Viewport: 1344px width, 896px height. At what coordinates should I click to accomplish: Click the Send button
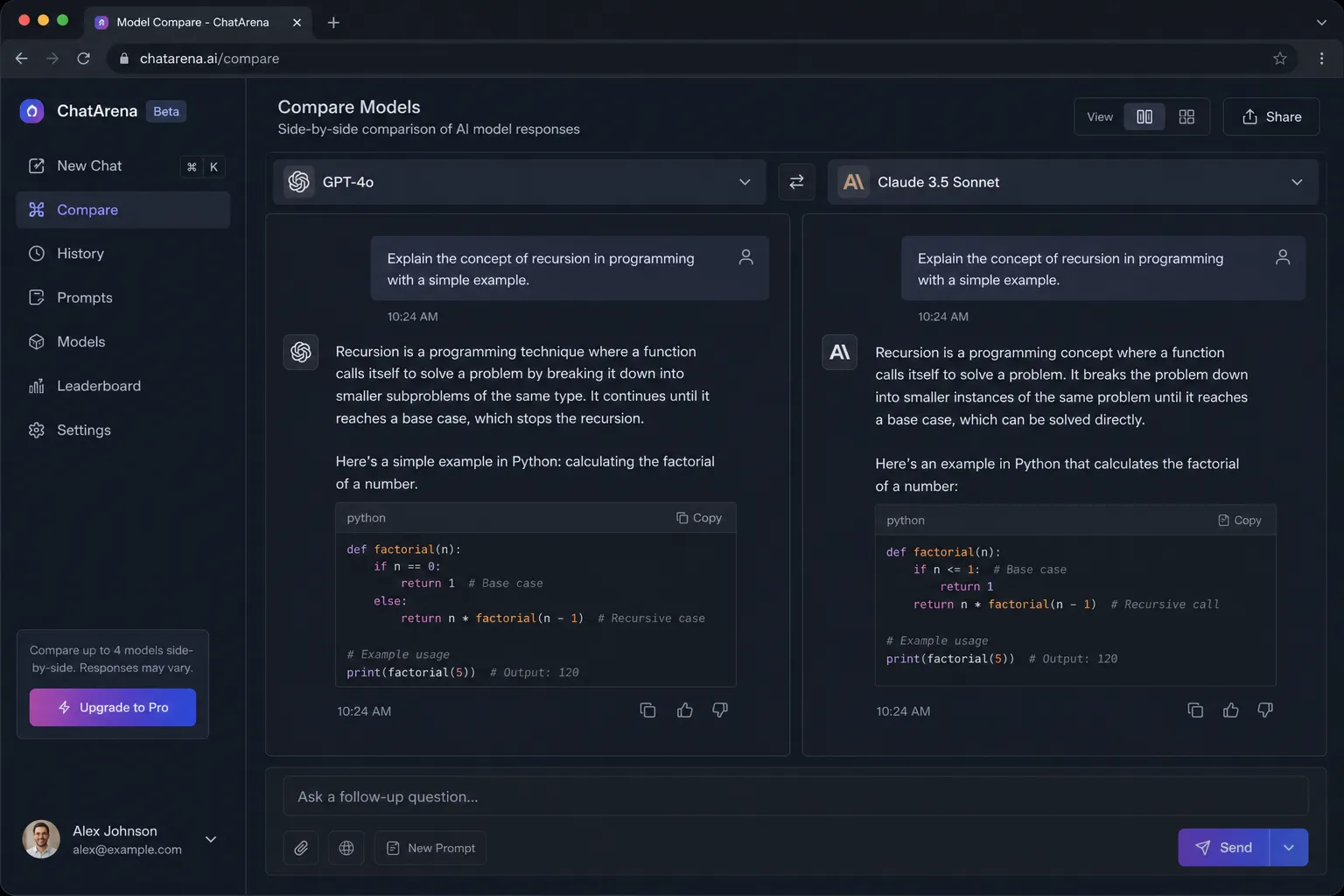coord(1223,847)
